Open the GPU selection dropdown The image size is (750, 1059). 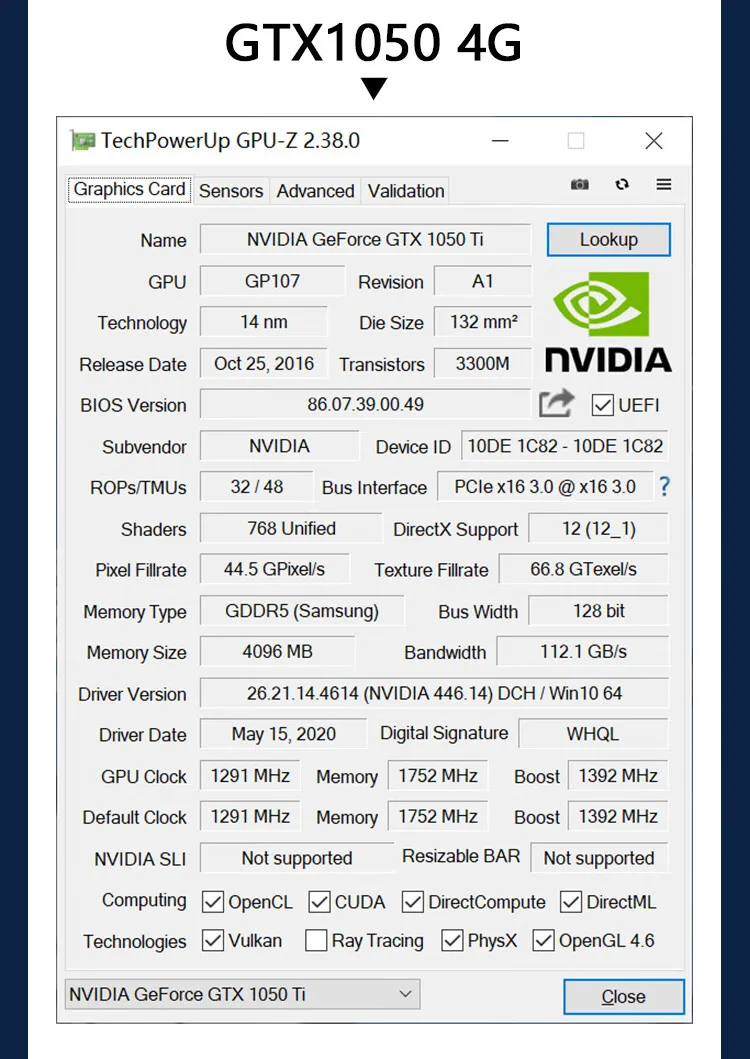[243, 994]
